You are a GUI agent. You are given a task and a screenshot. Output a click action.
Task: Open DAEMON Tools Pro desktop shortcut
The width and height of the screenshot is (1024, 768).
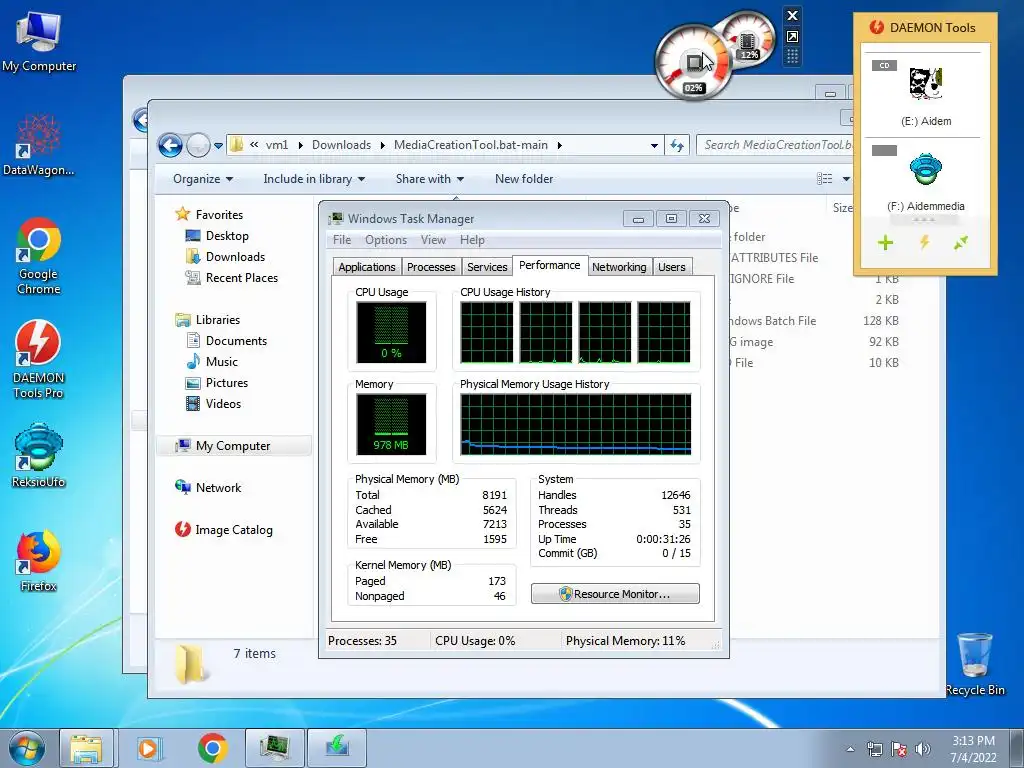[x=39, y=359]
